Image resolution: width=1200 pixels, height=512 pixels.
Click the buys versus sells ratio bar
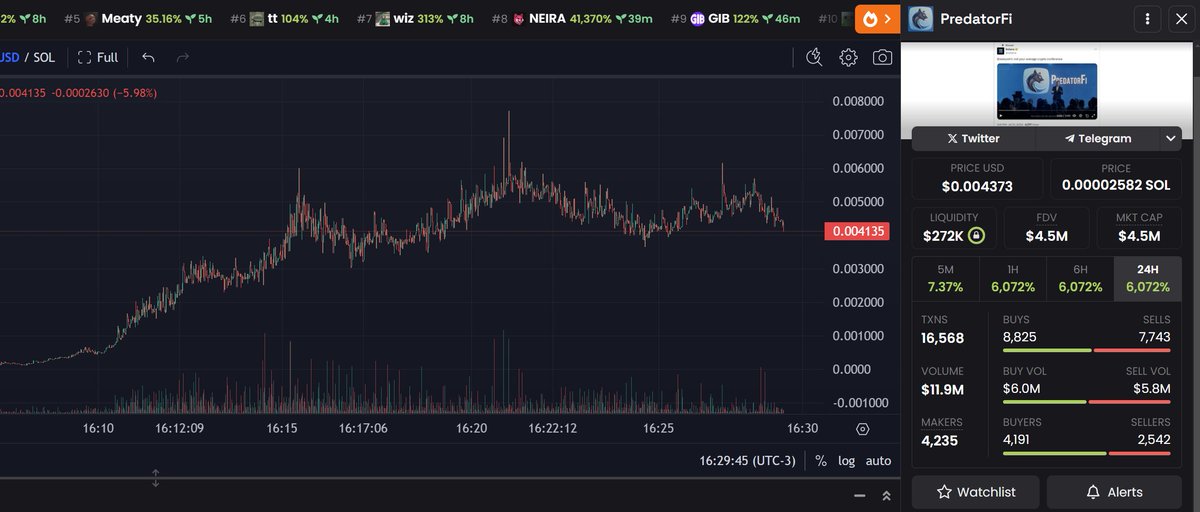[1086, 350]
